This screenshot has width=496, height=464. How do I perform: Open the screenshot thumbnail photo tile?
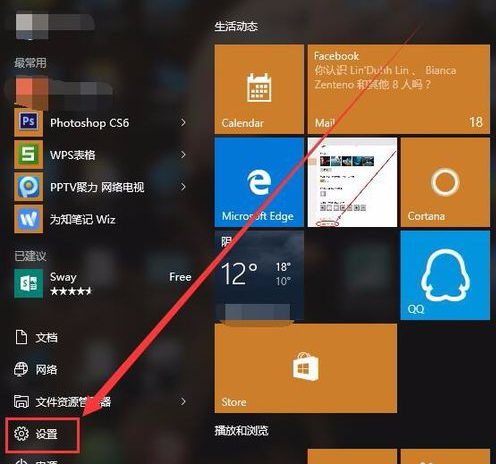click(x=352, y=182)
